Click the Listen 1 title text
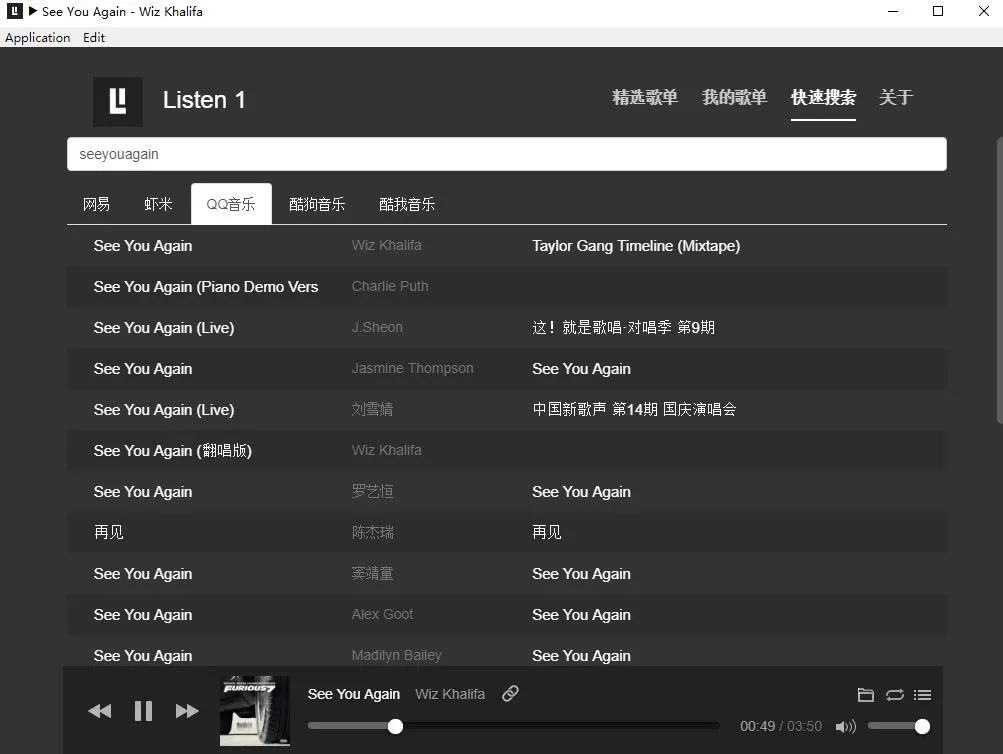Image resolution: width=1003 pixels, height=754 pixels. pyautogui.click(x=204, y=100)
